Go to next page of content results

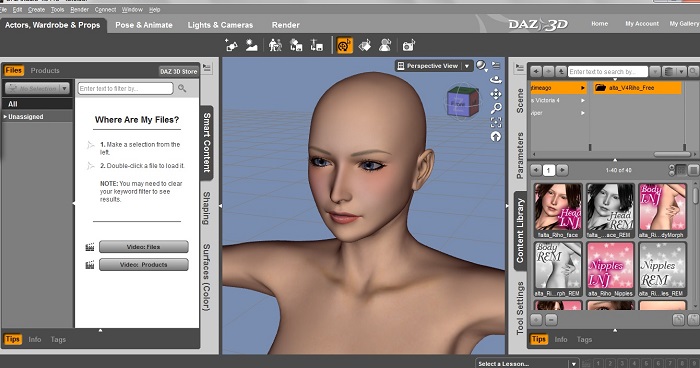562,170
